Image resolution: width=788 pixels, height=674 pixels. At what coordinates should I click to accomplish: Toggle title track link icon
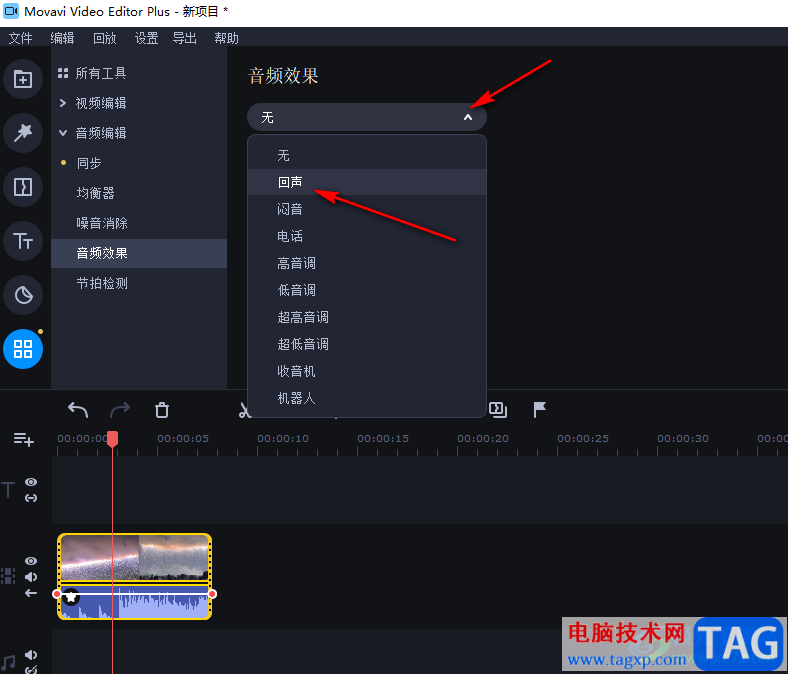coord(31,498)
